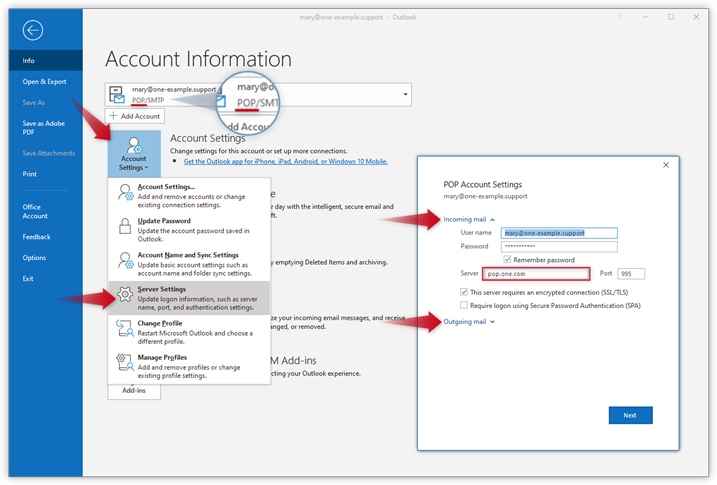Select the Info tab in sidebar
The width and height of the screenshot is (717, 485).
45,60
